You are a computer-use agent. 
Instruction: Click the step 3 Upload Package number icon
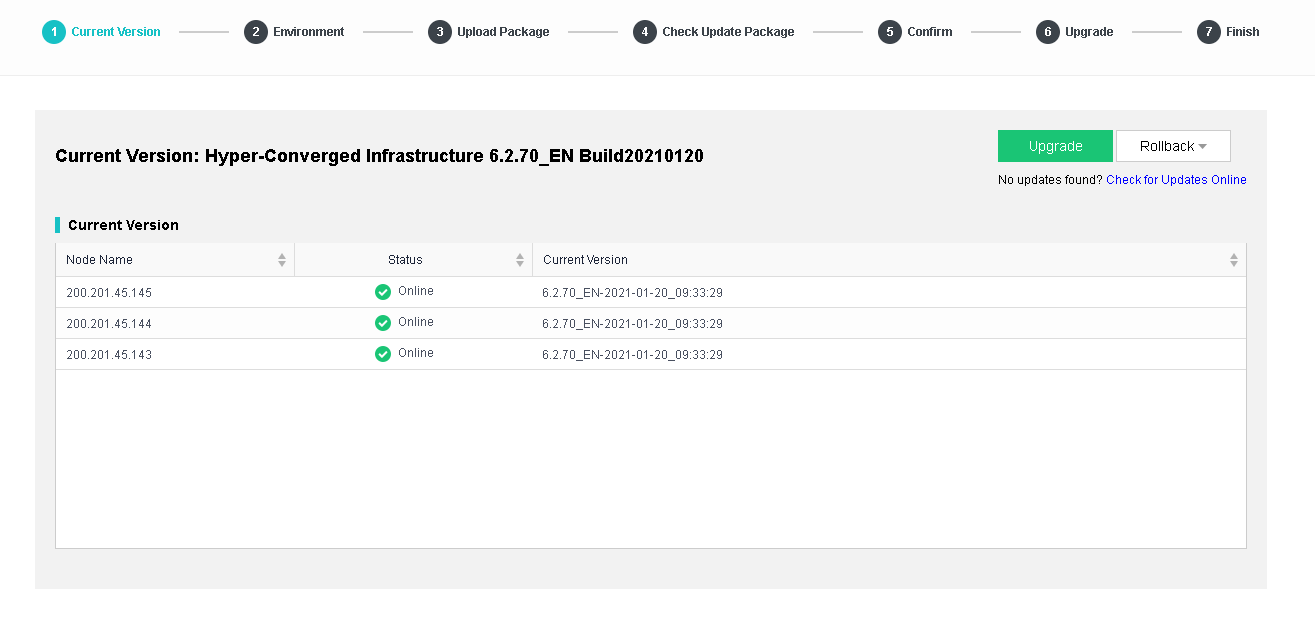click(439, 32)
